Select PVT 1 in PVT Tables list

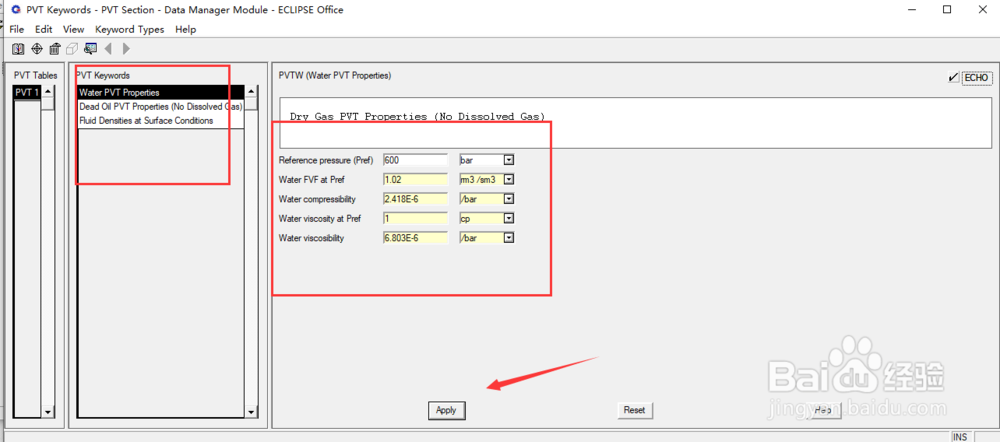(27, 92)
